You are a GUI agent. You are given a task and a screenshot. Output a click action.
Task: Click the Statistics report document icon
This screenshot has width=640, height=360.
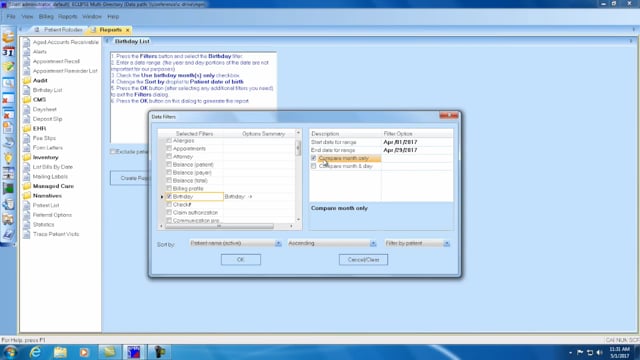coord(27,224)
